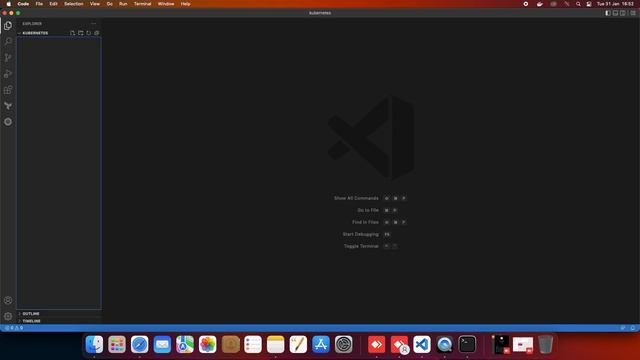Image resolution: width=640 pixels, height=360 pixels.
Task: Open App Store from the Dock
Action: click(321, 344)
